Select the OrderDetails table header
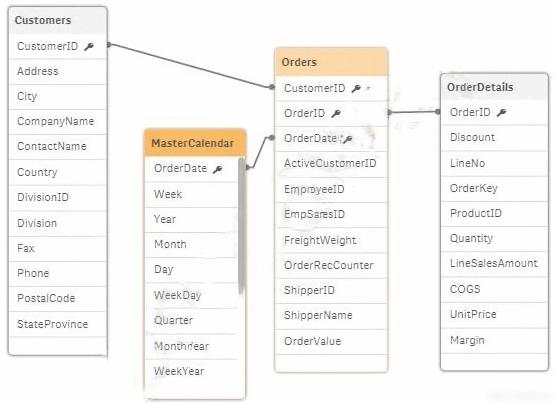 (x=494, y=87)
